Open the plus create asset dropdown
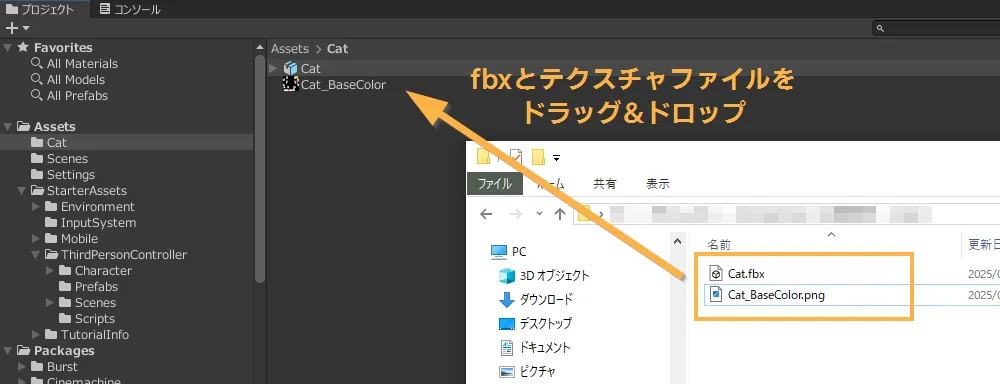The image size is (1000, 384). (x=17, y=28)
